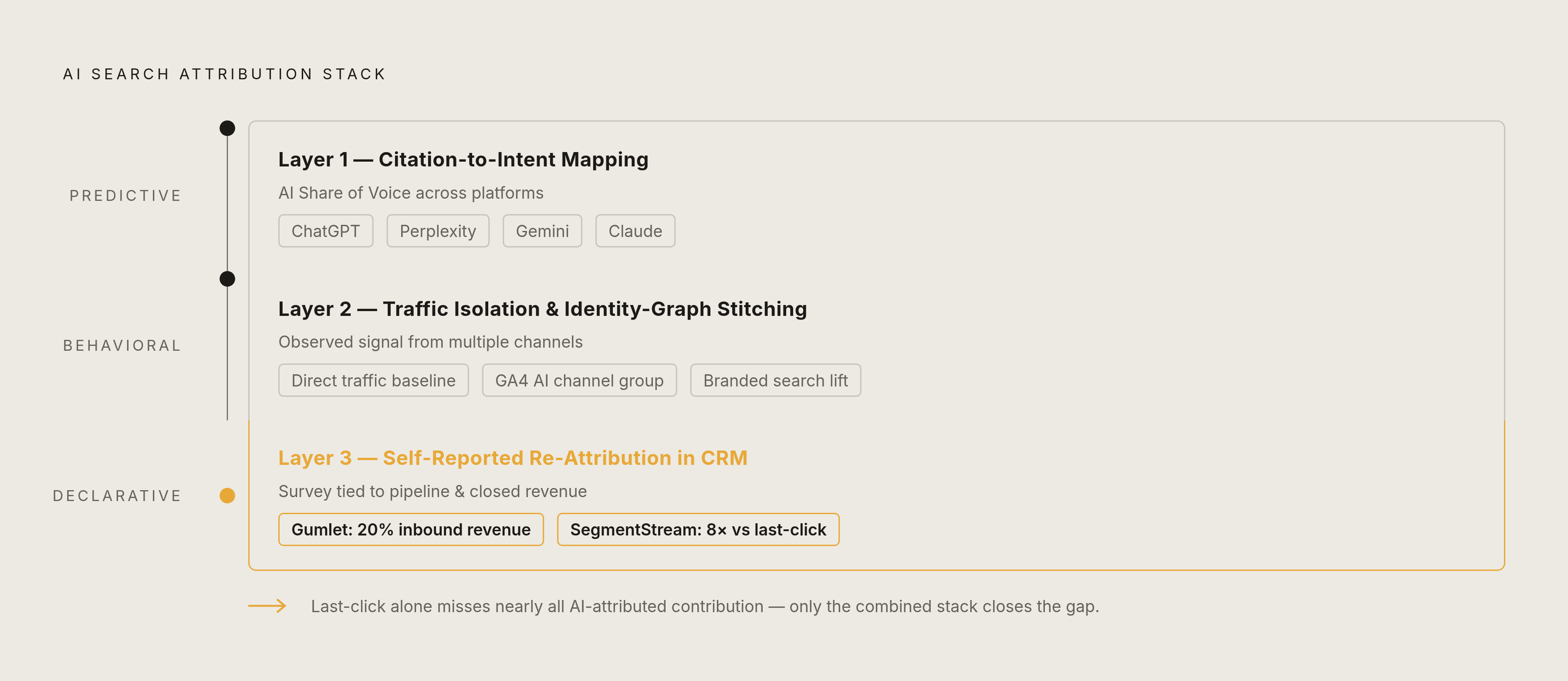Click 'AI Share of Voice across platforms' text

[411, 193]
